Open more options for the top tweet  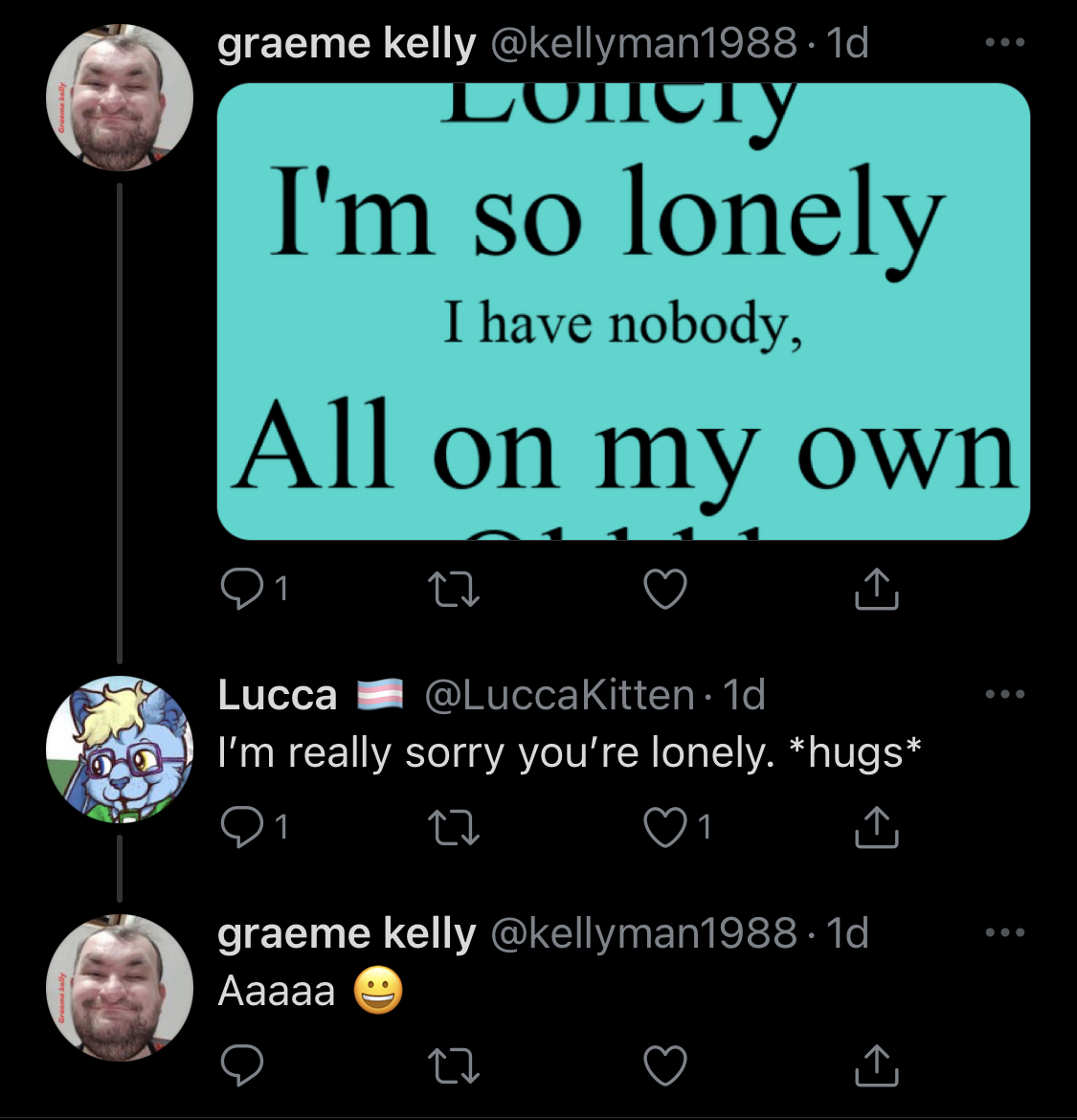tap(1005, 43)
